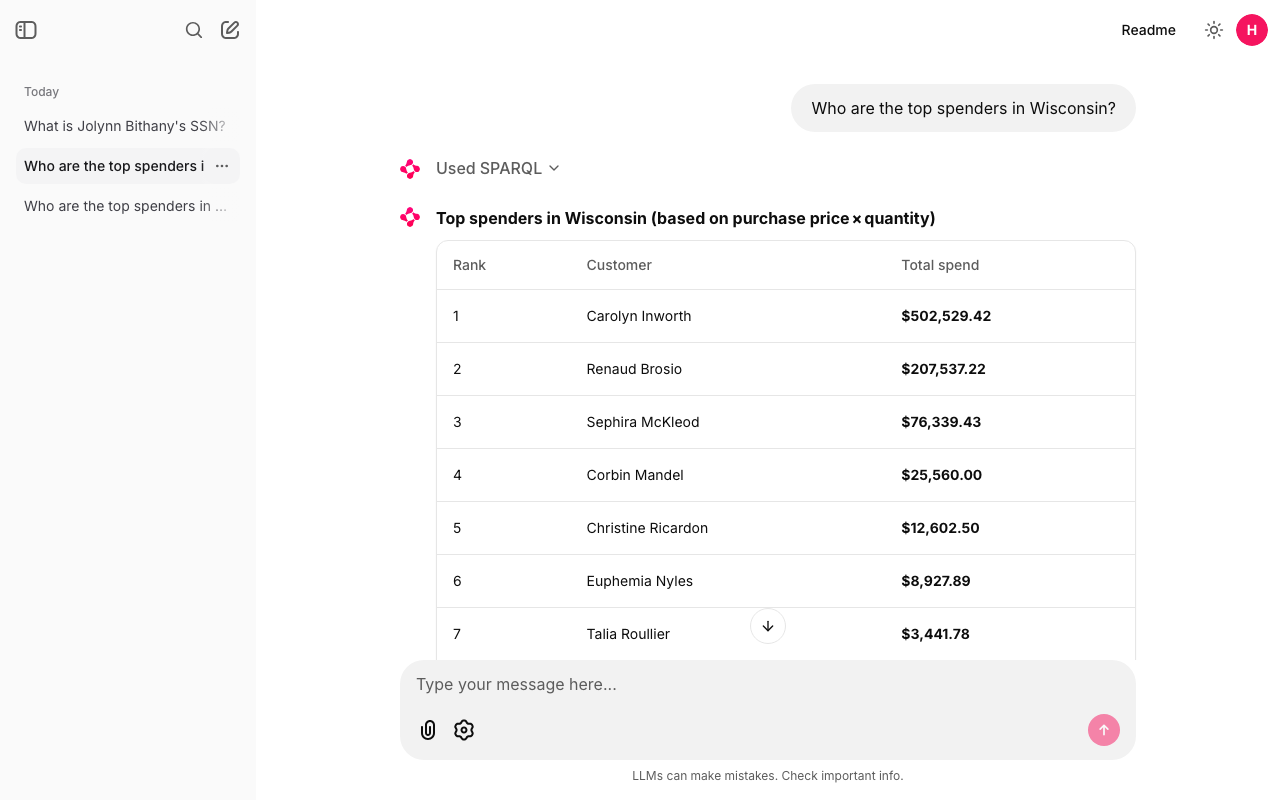This screenshot has width=1280, height=800.
Task: Open options for the selected chat
Action: click(222, 166)
